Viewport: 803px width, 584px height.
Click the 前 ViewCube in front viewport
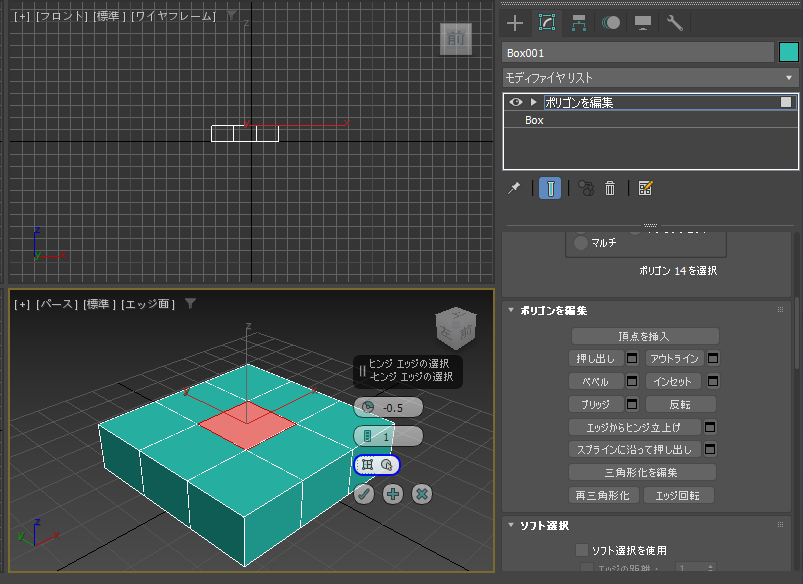coord(456,39)
